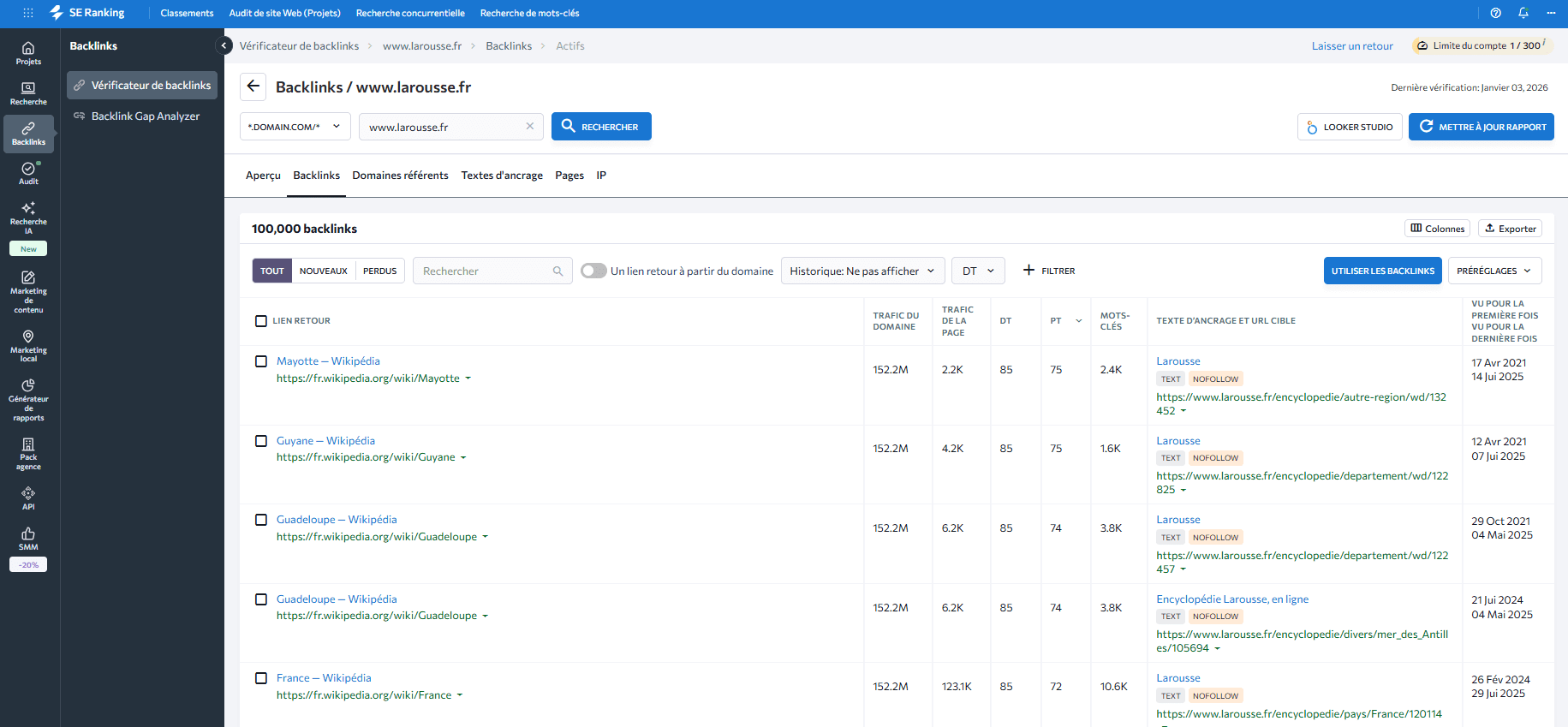Click the notifications bell icon
The height and width of the screenshot is (727, 1568).
tap(1523, 13)
